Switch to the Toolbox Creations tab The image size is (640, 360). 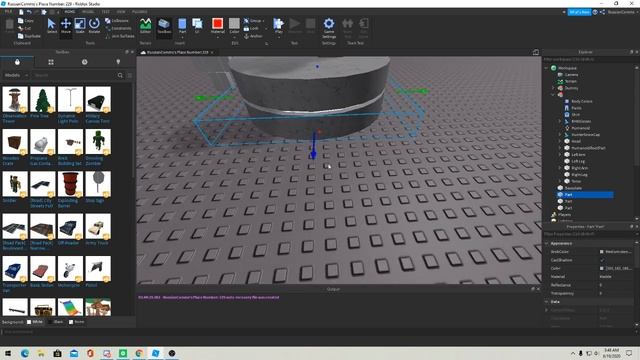point(118,62)
